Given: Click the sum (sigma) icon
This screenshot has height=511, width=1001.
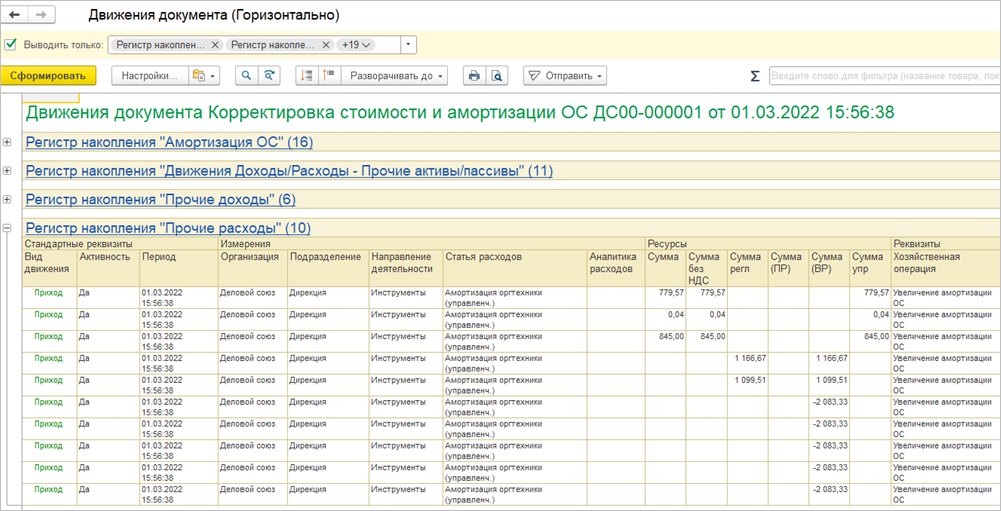Looking at the screenshot, I should 755,76.
